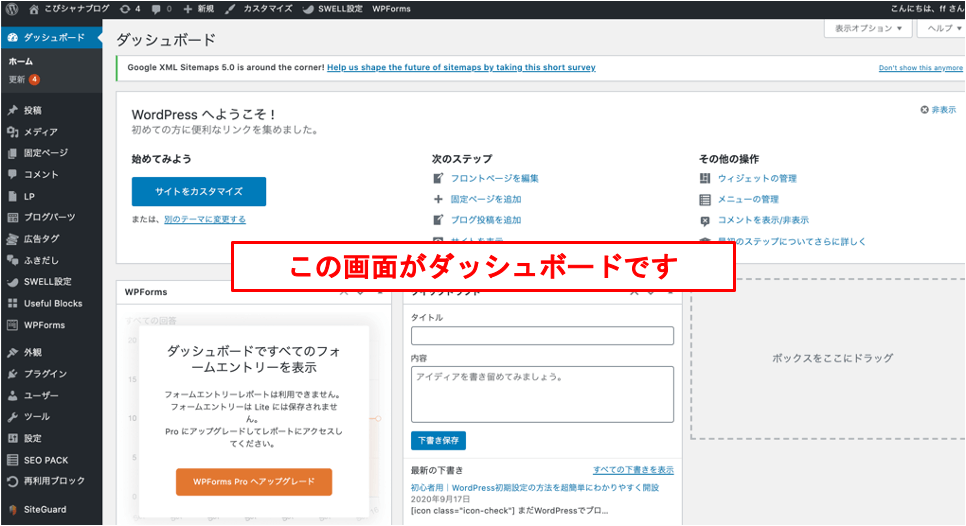Open 固定ページを追加 link
This screenshot has height=526, width=966.
pyautogui.click(x=485, y=199)
